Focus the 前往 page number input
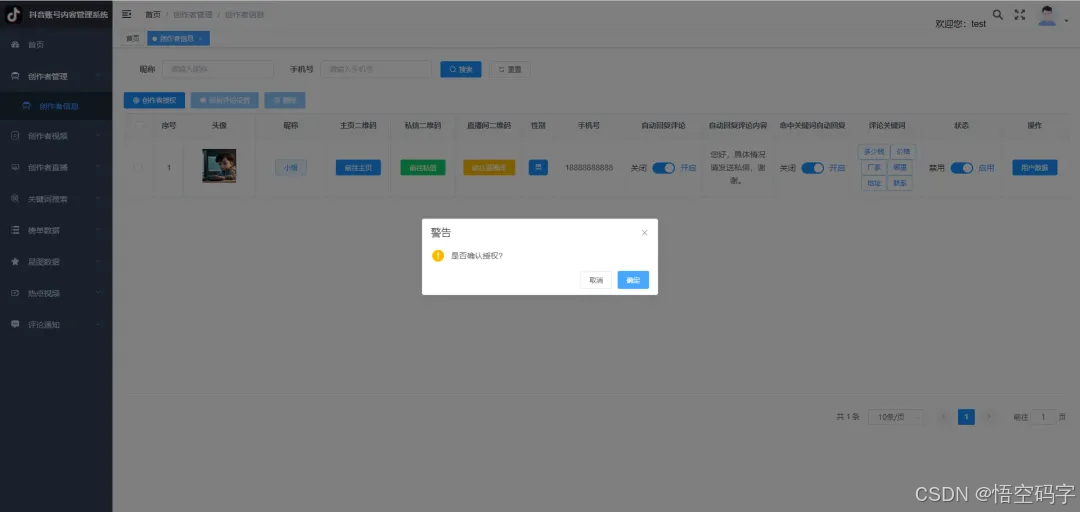Screen dimensions: 1080x512 (1044, 417)
